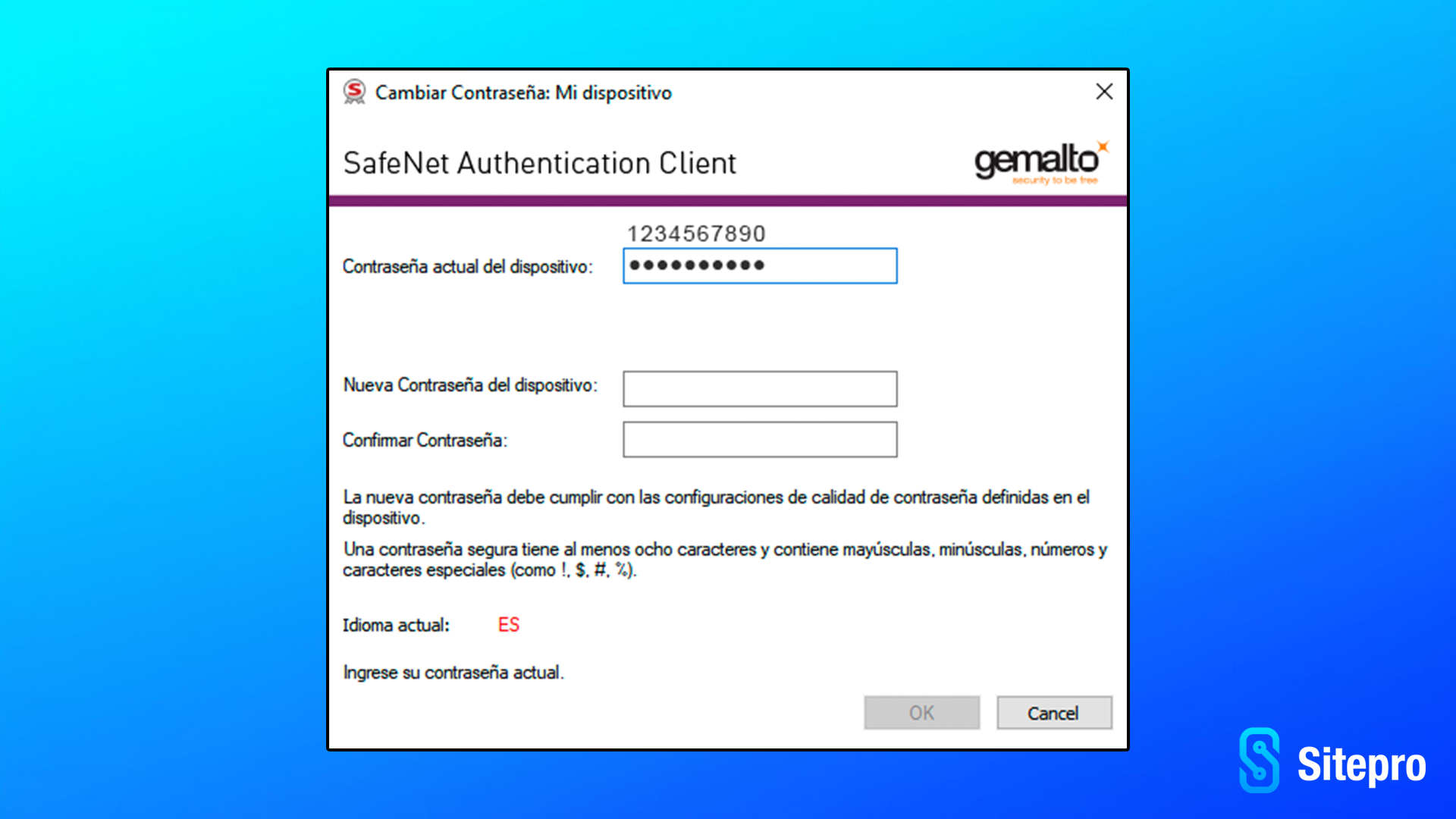Screen dimensions: 1456x819
Task: Click the Ingrese su contraseña actual message
Action: click(453, 673)
